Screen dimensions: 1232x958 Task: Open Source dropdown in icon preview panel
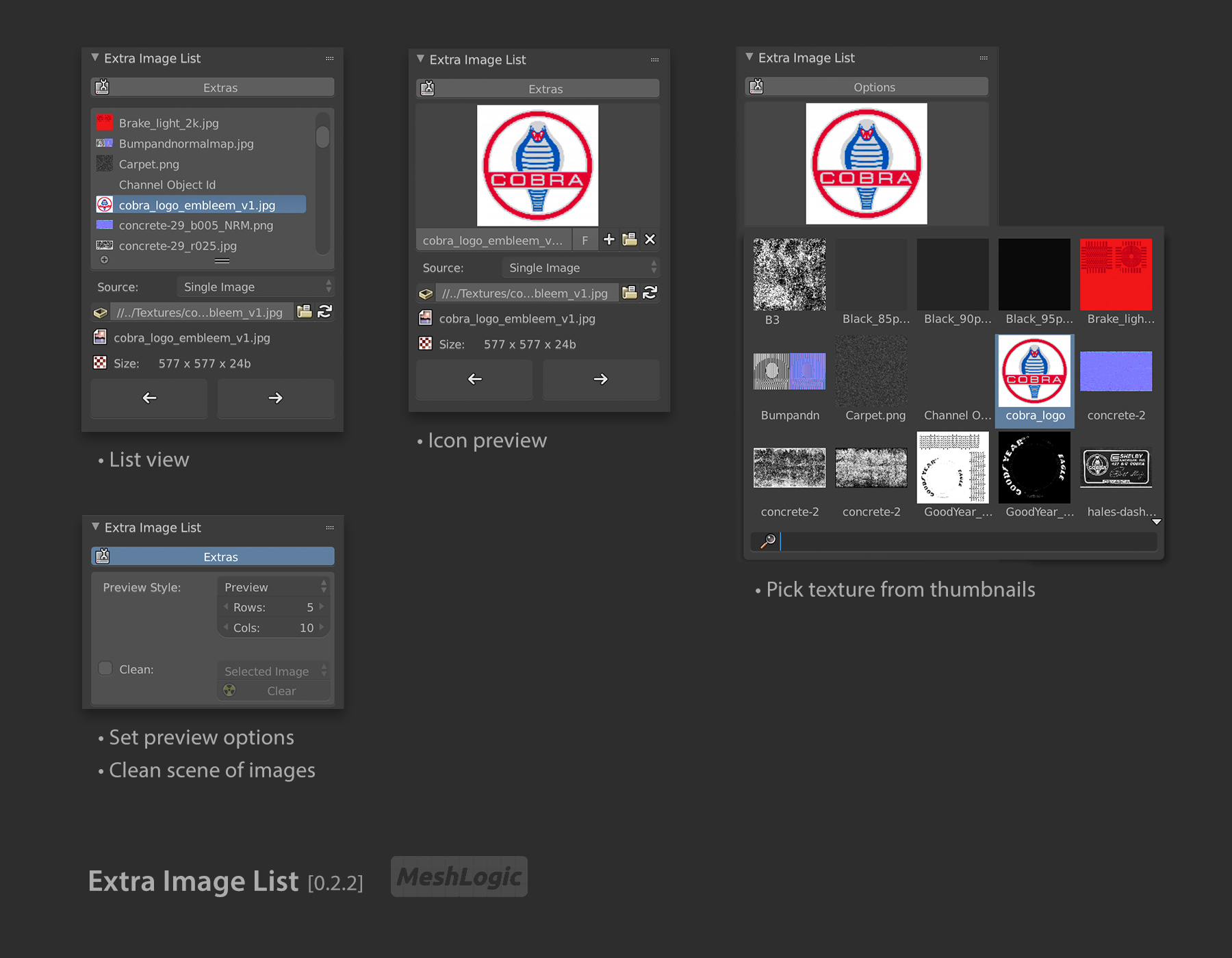pyautogui.click(x=581, y=268)
